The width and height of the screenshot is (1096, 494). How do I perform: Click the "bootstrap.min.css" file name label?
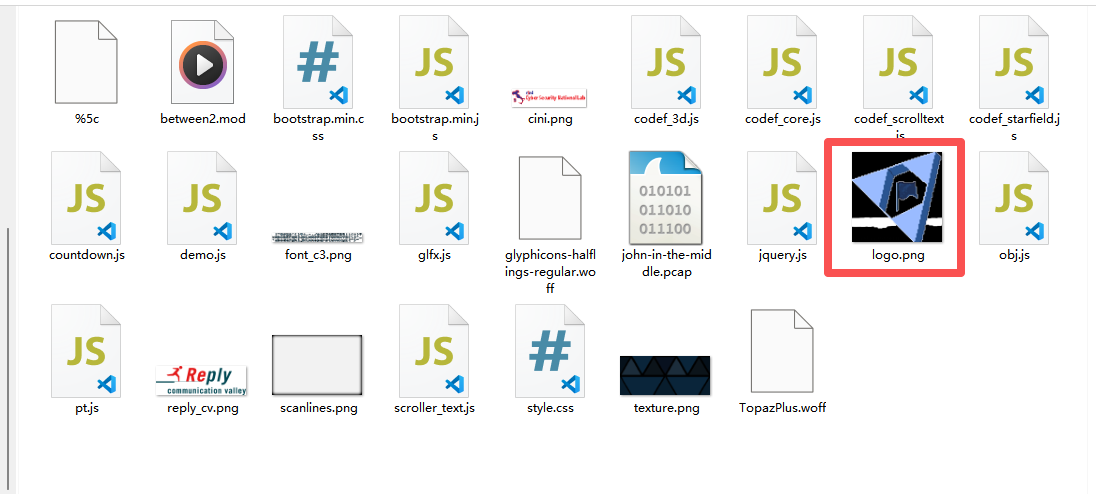318,128
